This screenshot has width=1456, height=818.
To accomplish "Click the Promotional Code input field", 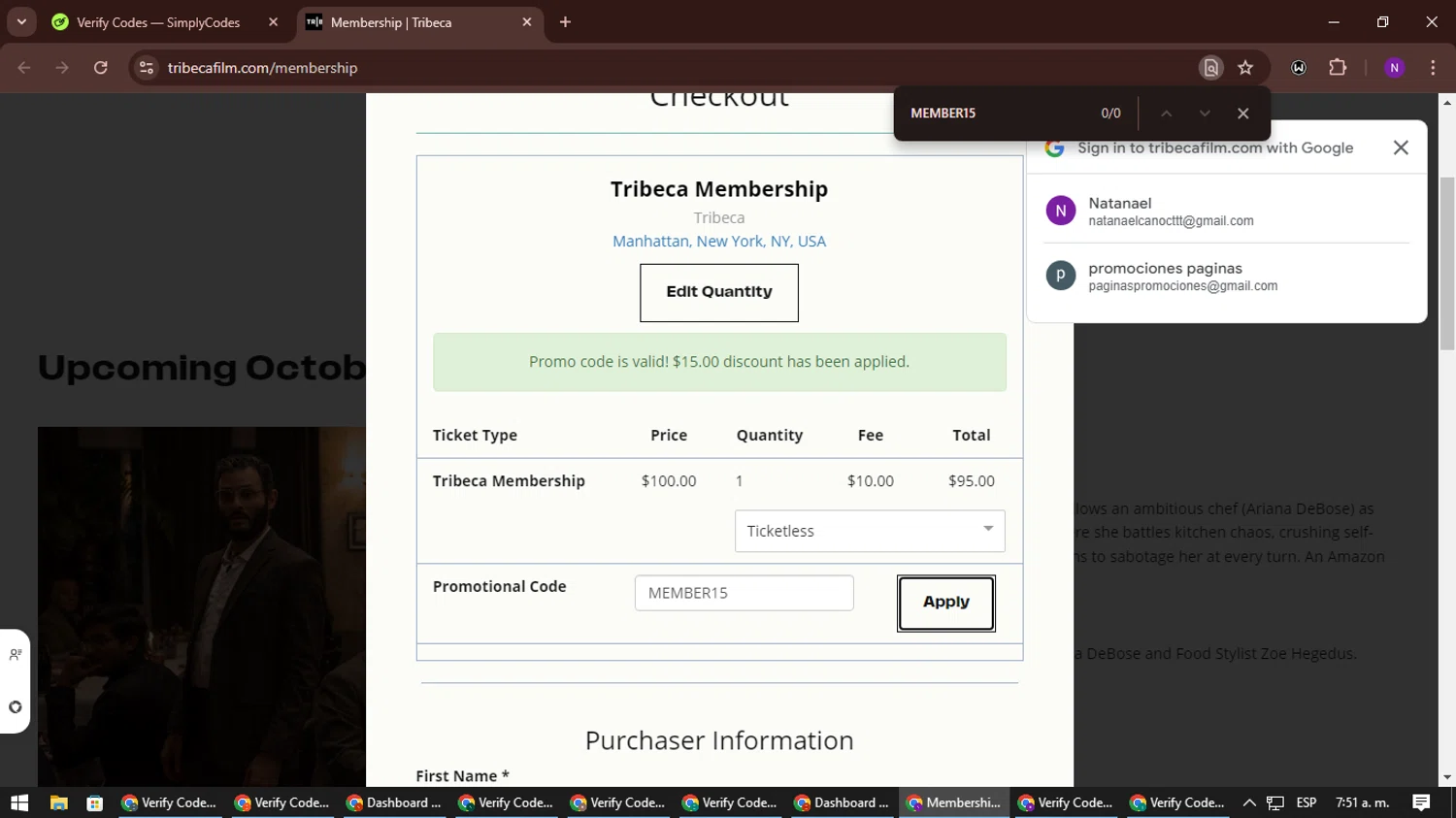I will 745,593.
